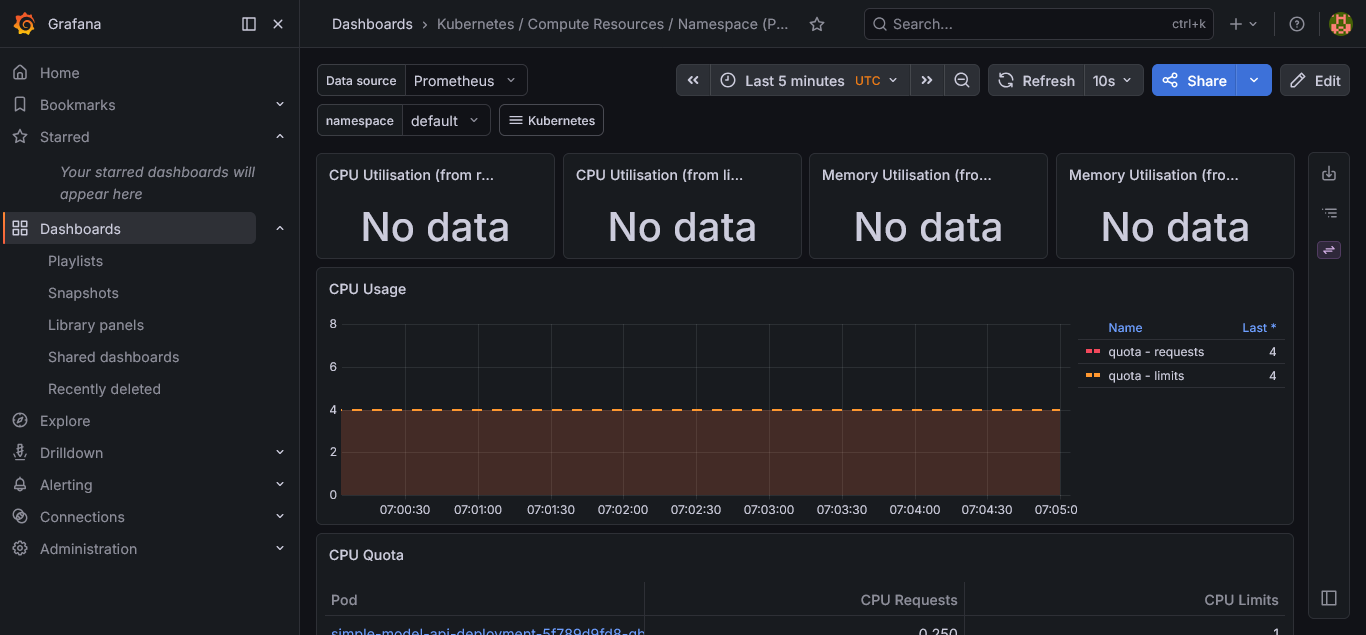Focus the Search field
This screenshot has height=635, width=1366.
(x=1038, y=24)
